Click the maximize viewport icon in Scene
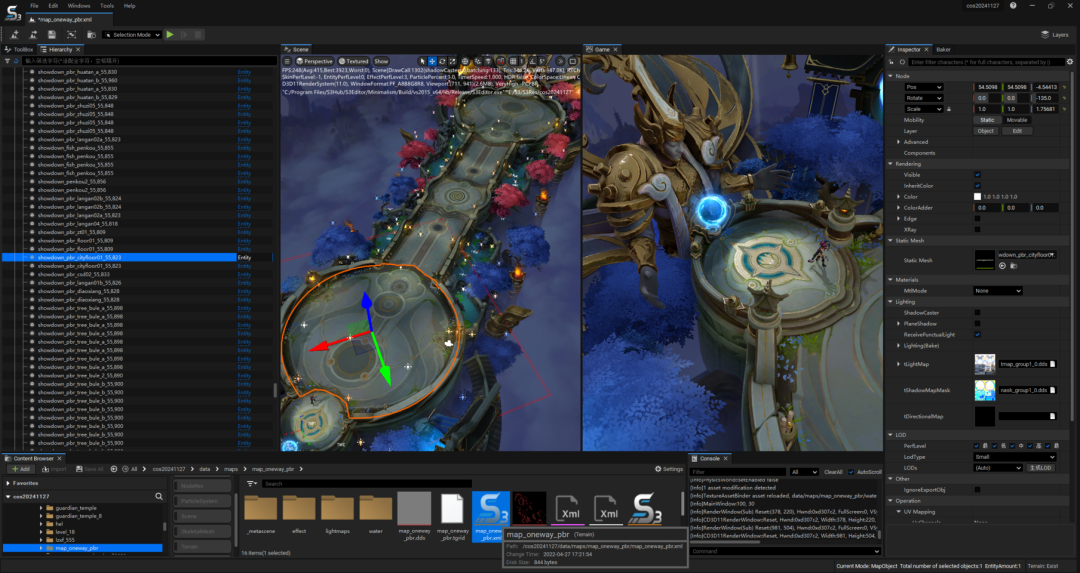This screenshot has width=1080, height=573. 572,61
